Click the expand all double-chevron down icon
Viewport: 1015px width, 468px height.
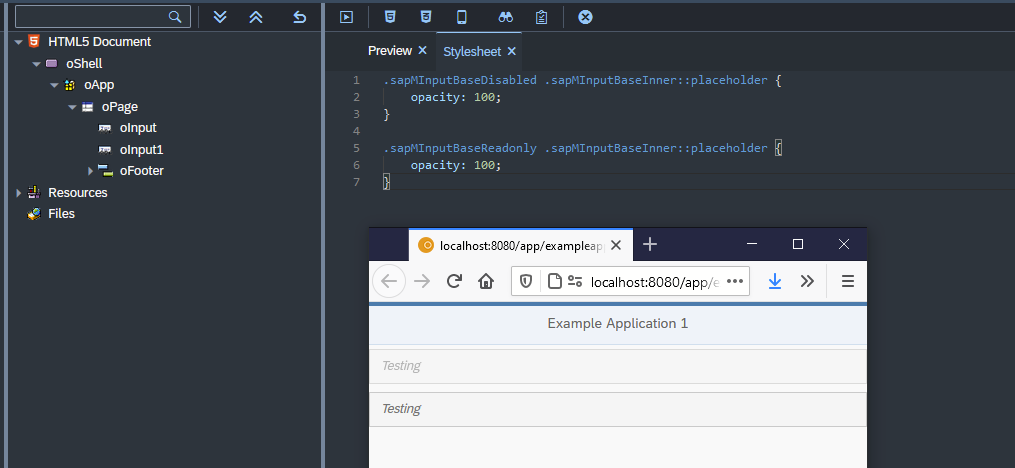point(221,17)
